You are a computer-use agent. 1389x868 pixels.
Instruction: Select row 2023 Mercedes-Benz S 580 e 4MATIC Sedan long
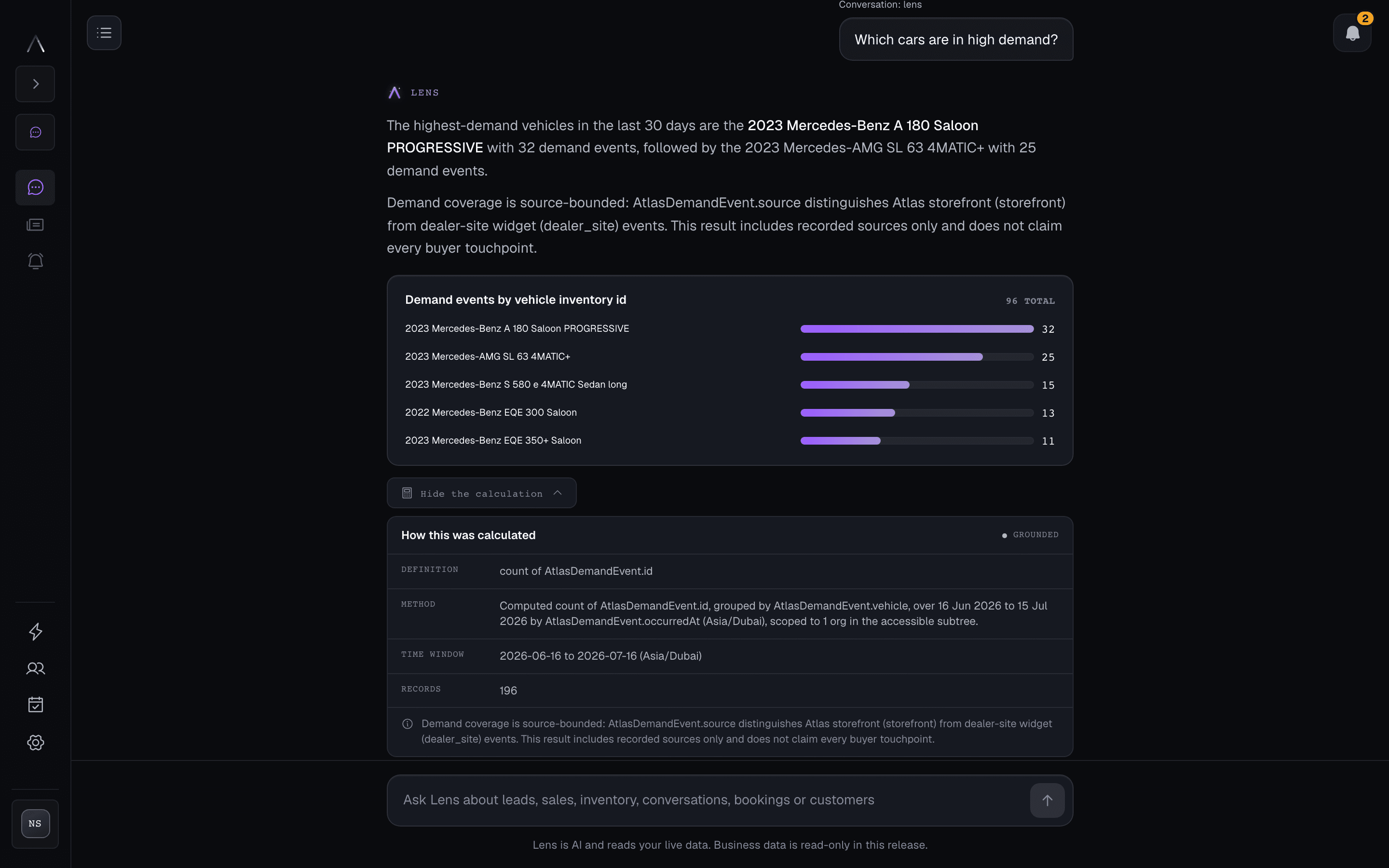730,385
